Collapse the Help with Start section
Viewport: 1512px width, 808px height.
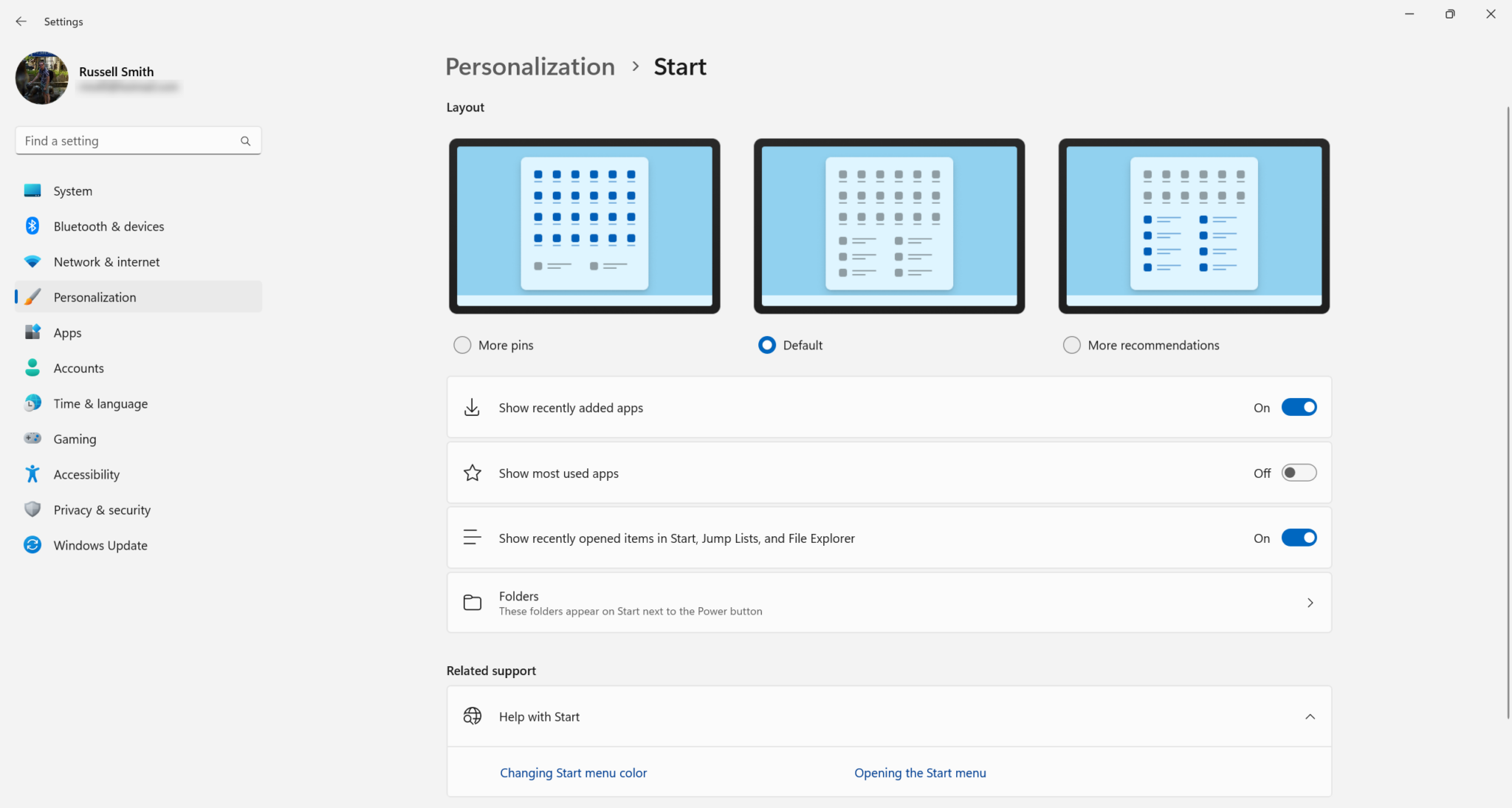pos(1310,716)
